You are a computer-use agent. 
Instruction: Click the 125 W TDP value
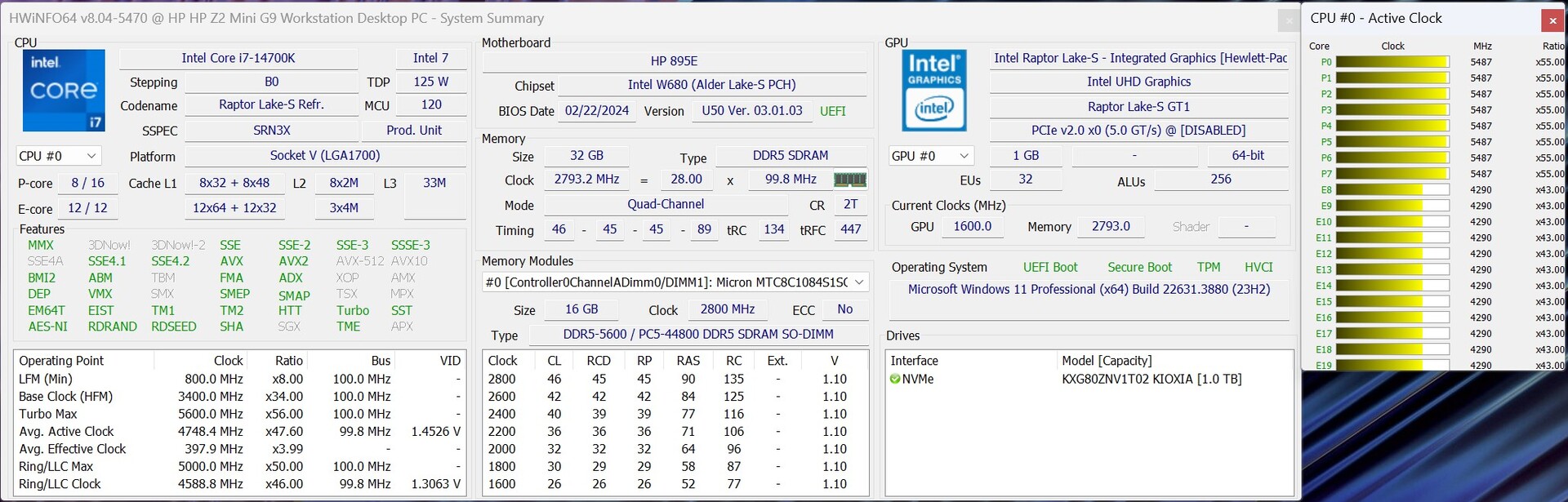(431, 82)
